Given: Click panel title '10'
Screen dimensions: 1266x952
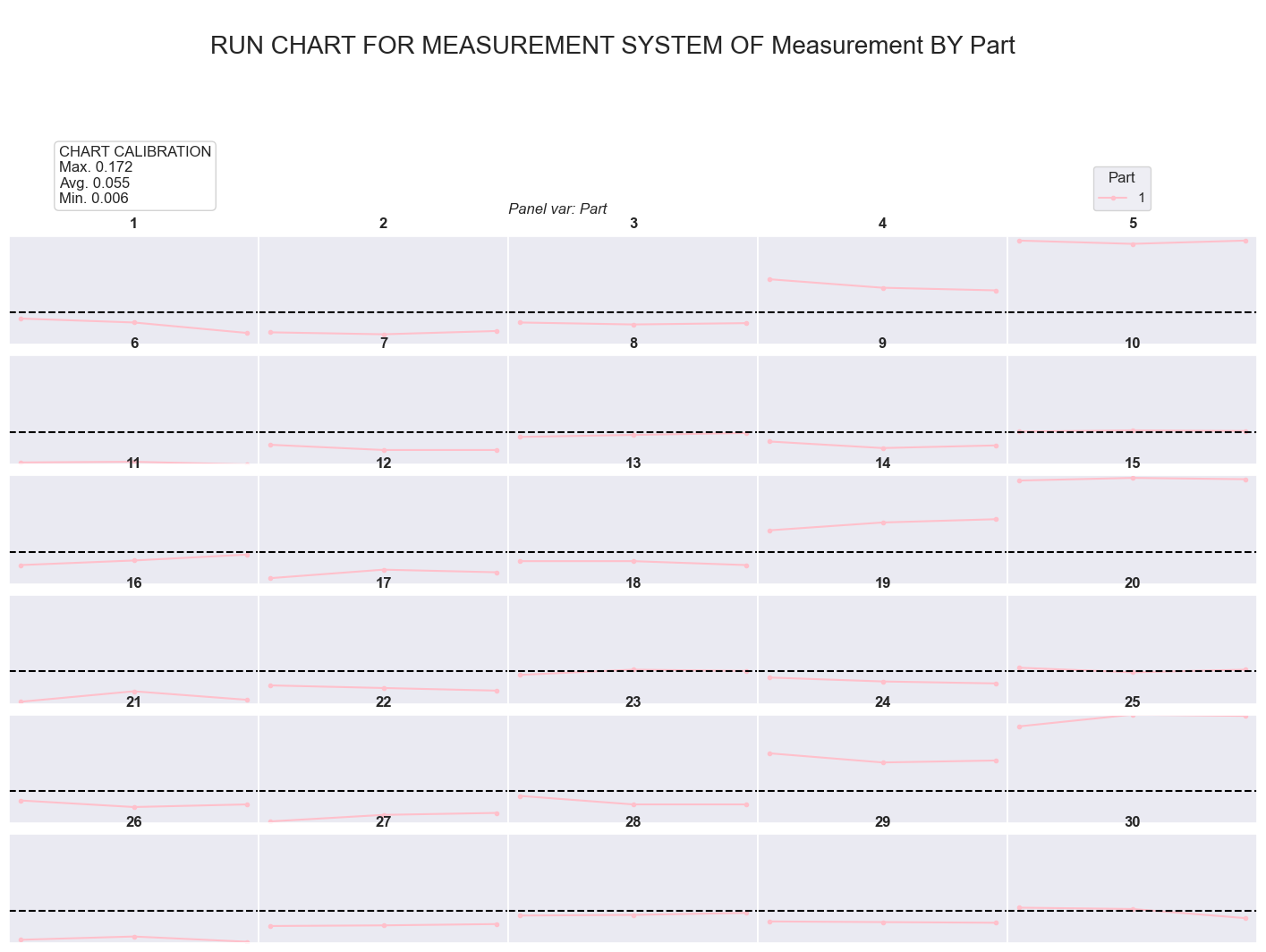Looking at the screenshot, I should coord(1133,344).
